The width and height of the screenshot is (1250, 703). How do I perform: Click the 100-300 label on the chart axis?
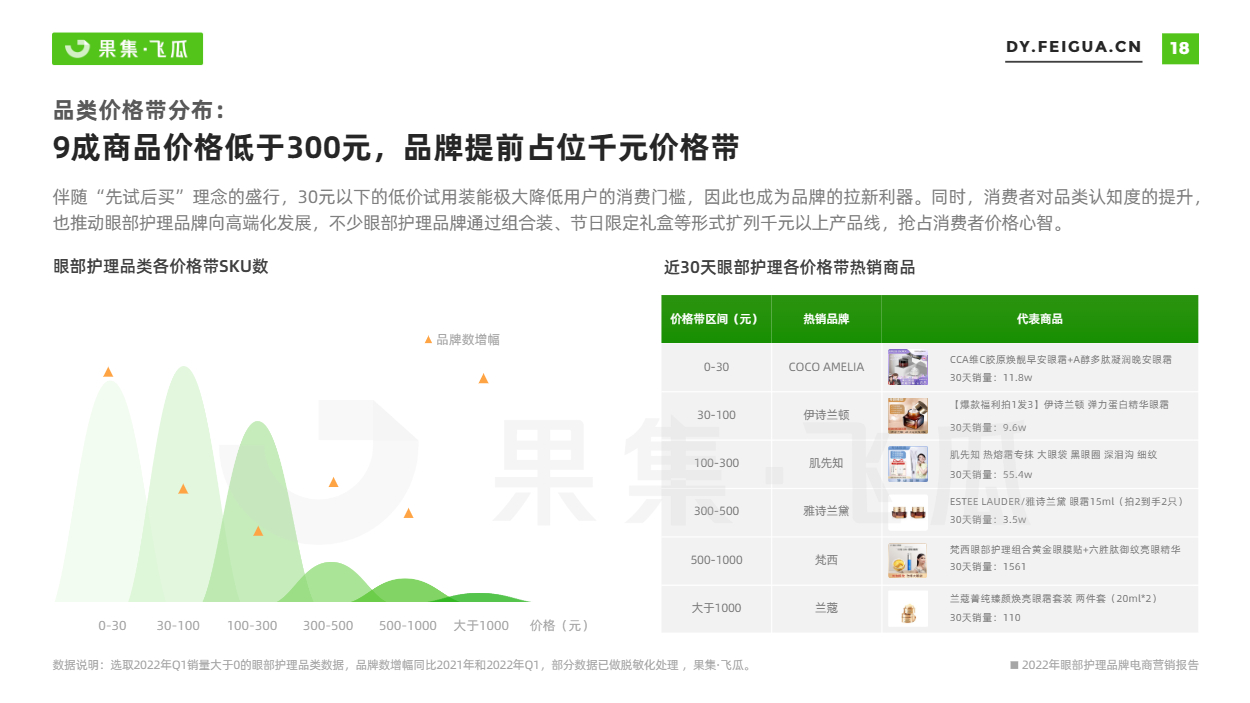[x=252, y=626]
